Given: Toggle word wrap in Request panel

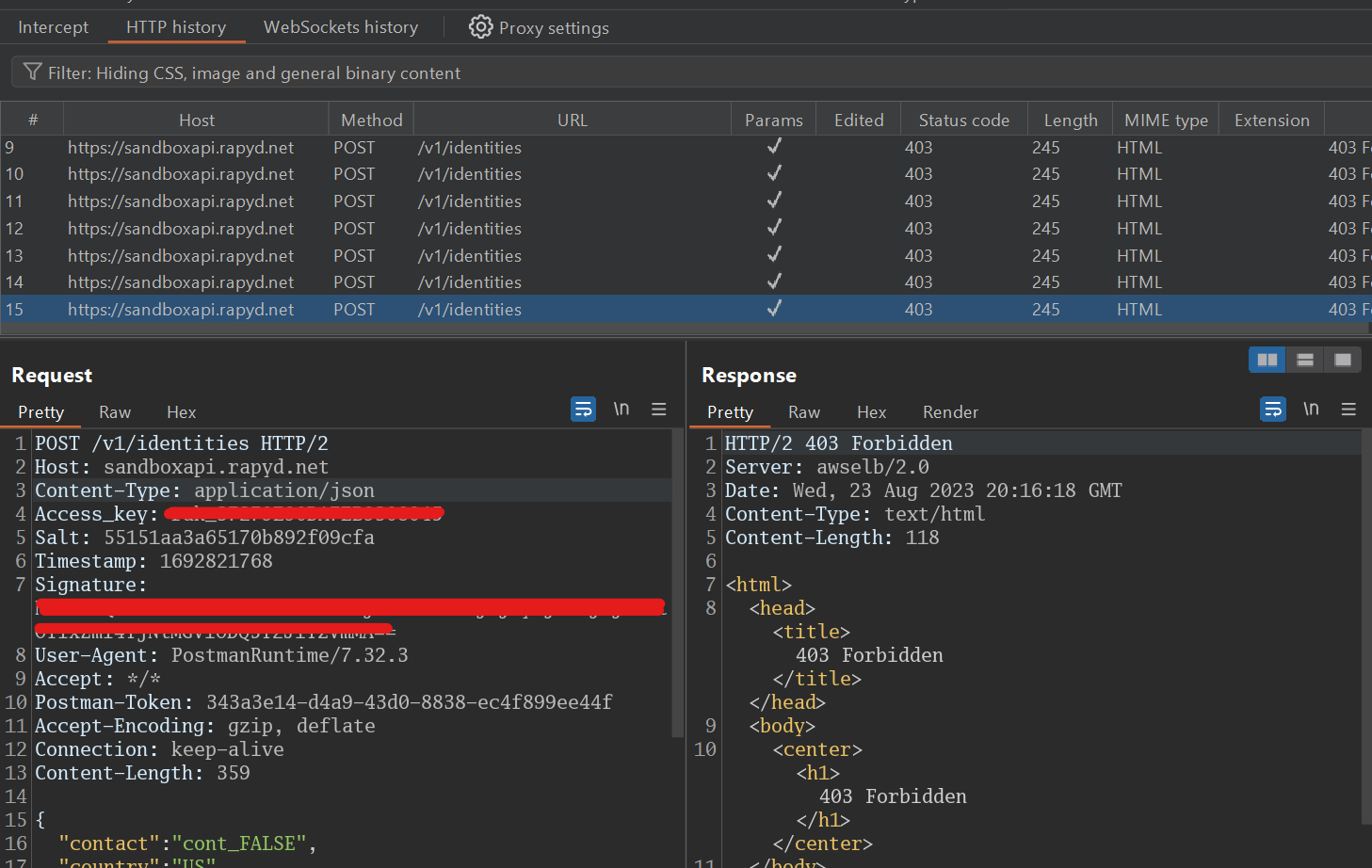Looking at the screenshot, I should pos(584,409).
